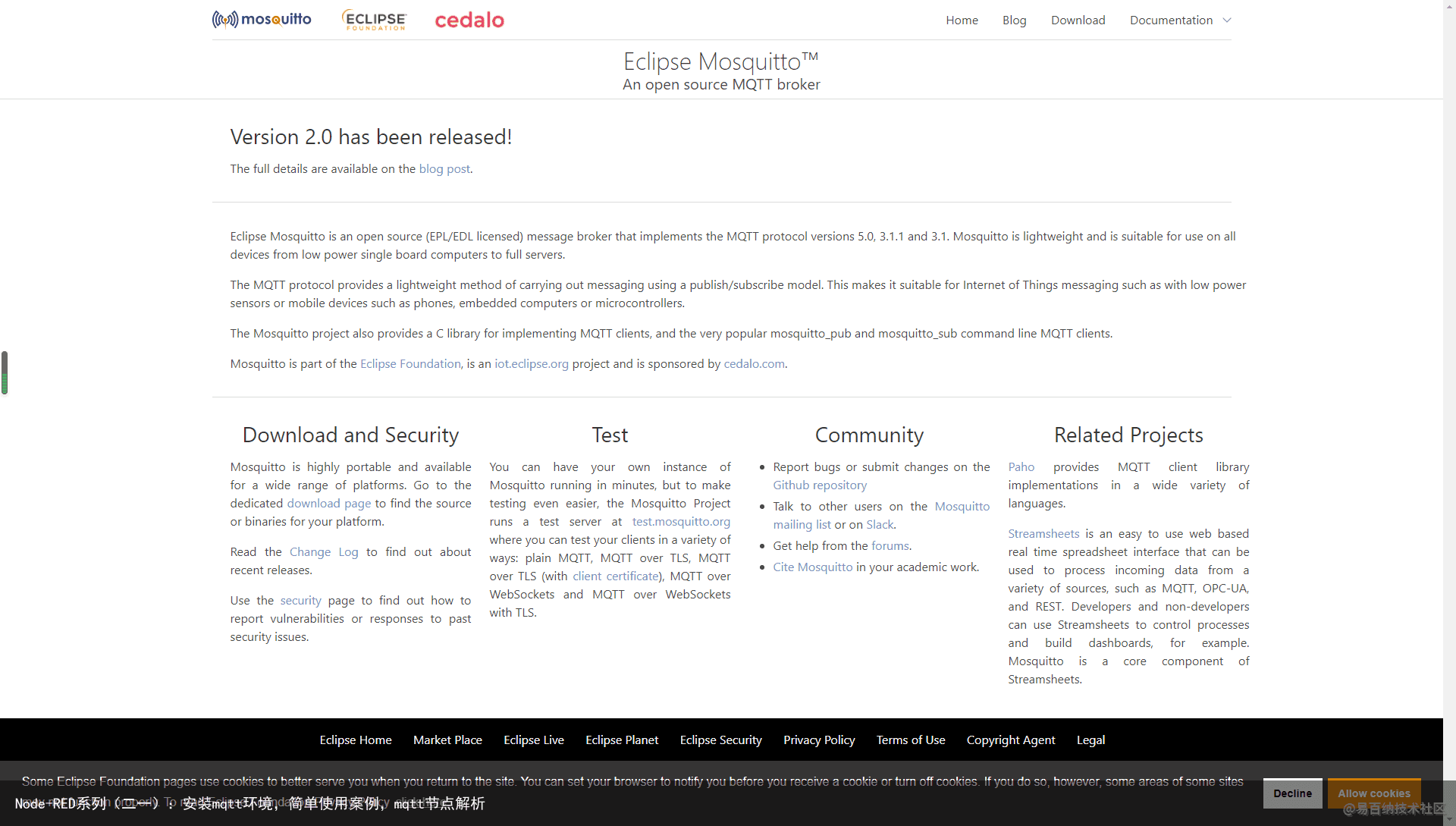
Task: Click the cedalo logo
Action: coord(469,20)
